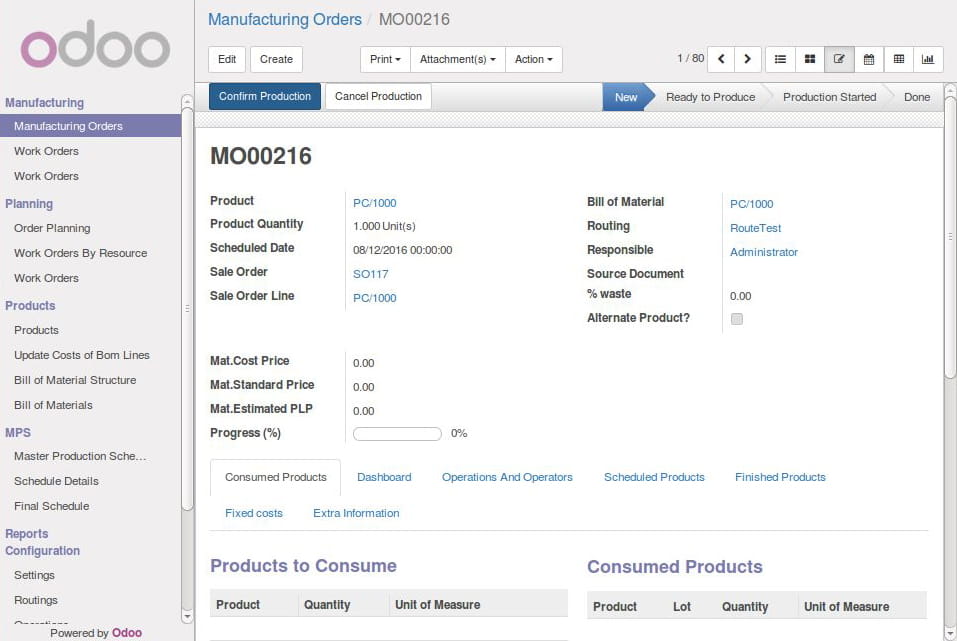Click the Edit button
This screenshot has width=957, height=641.
(227, 59)
